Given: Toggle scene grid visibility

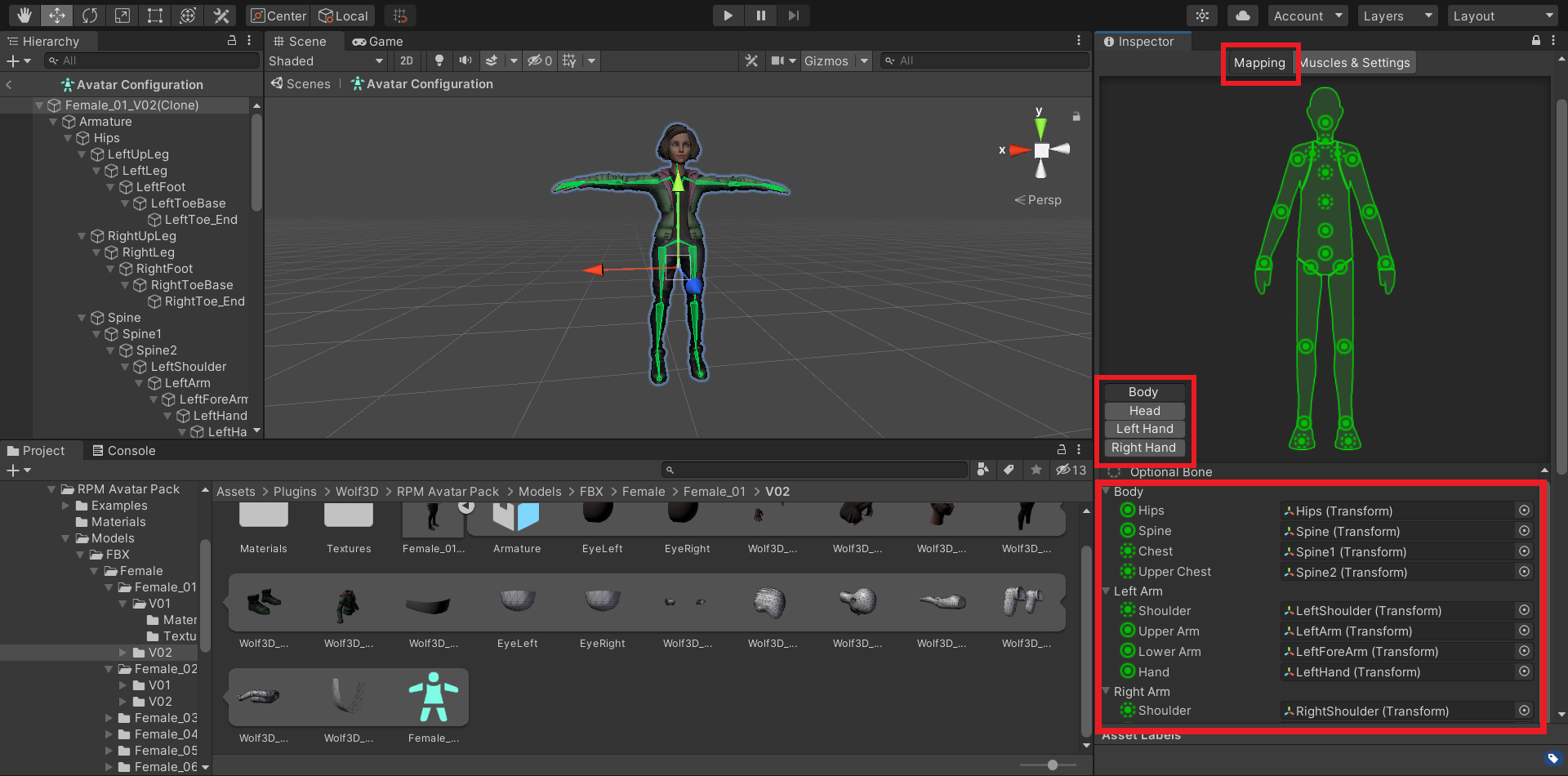Looking at the screenshot, I should click(569, 60).
